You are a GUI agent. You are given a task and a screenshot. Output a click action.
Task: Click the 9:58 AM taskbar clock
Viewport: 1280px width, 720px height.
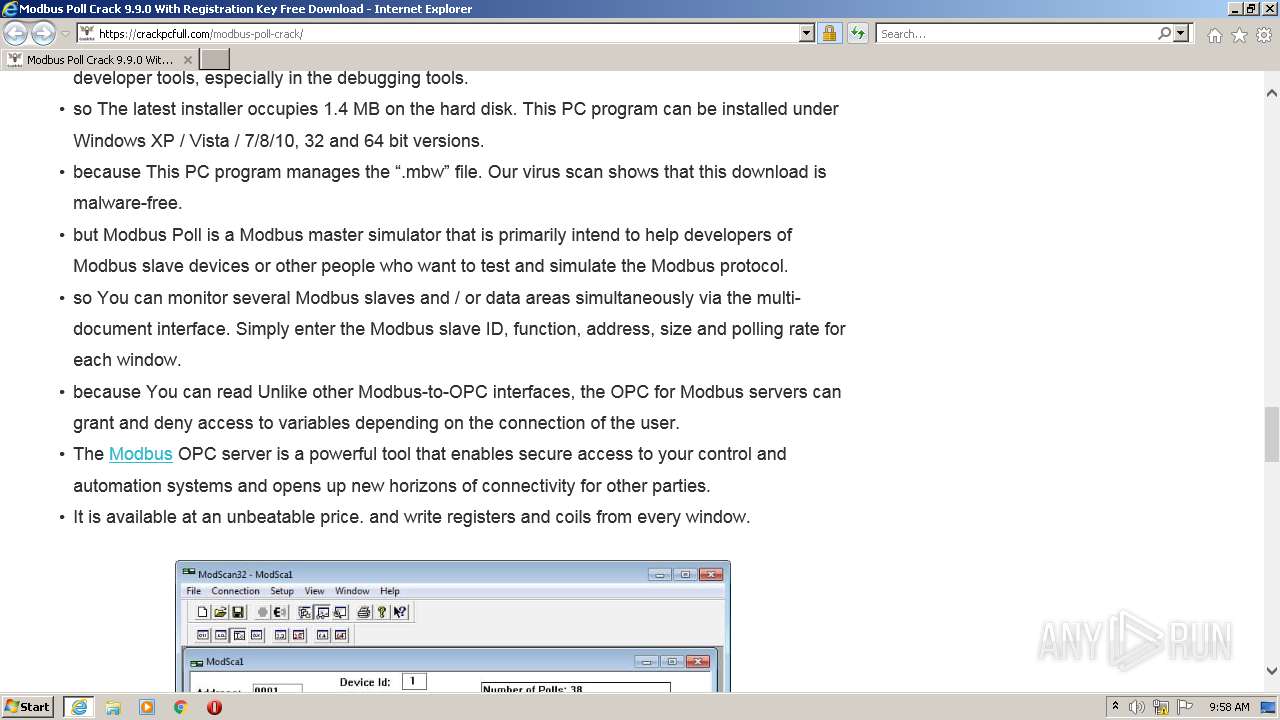click(x=1229, y=707)
